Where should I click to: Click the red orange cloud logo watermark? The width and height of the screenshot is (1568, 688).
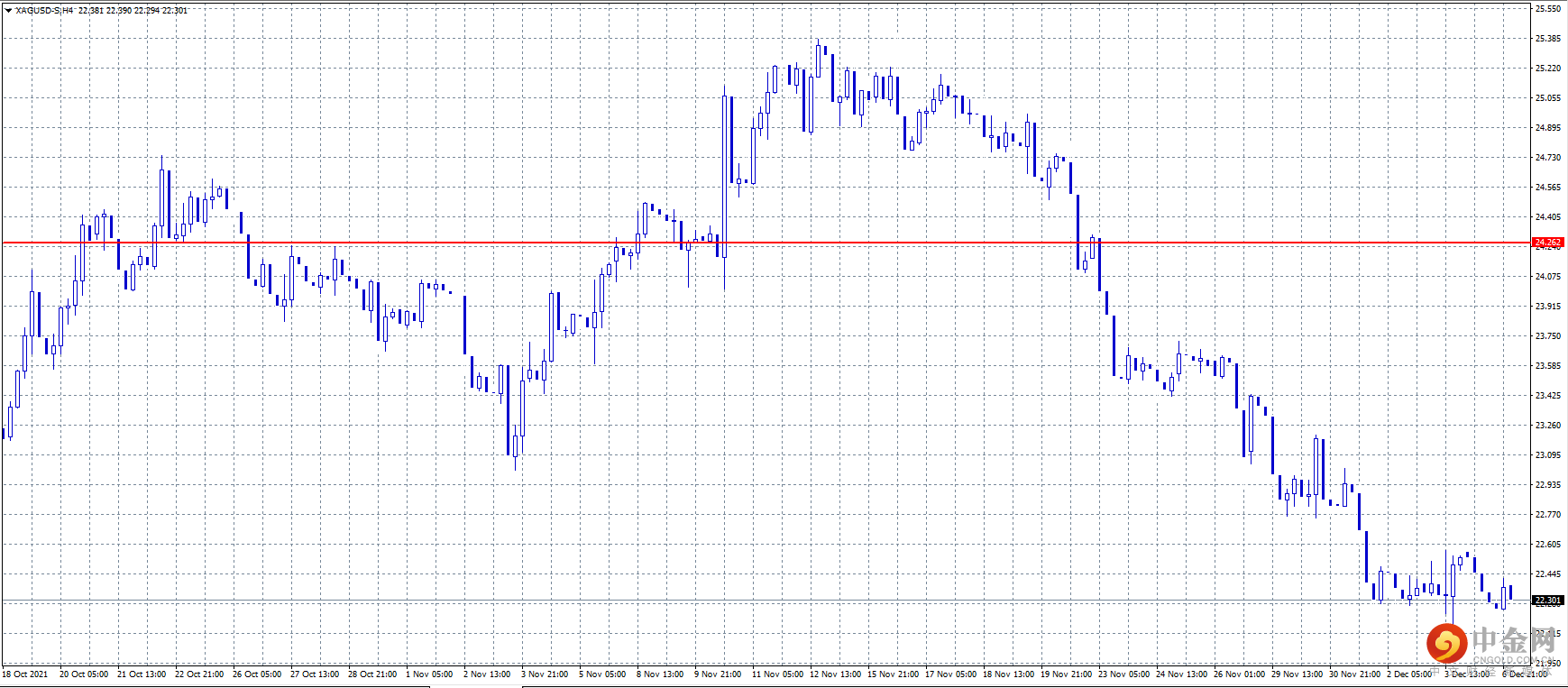(1446, 643)
